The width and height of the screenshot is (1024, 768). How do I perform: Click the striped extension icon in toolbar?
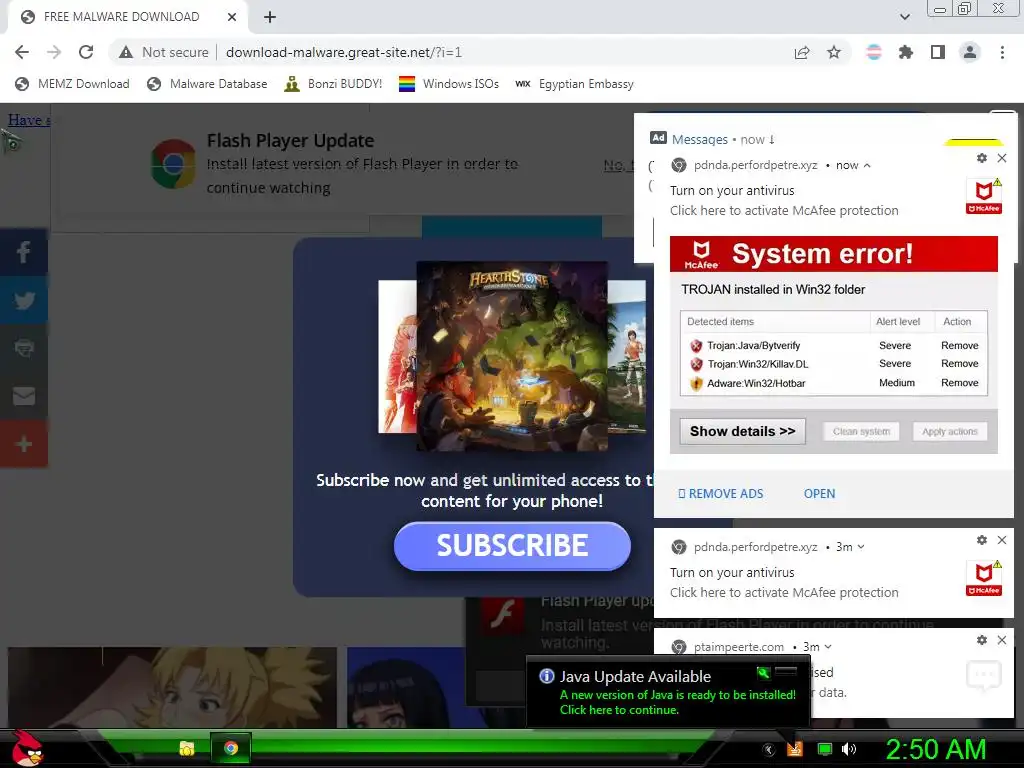pyautogui.click(x=874, y=52)
